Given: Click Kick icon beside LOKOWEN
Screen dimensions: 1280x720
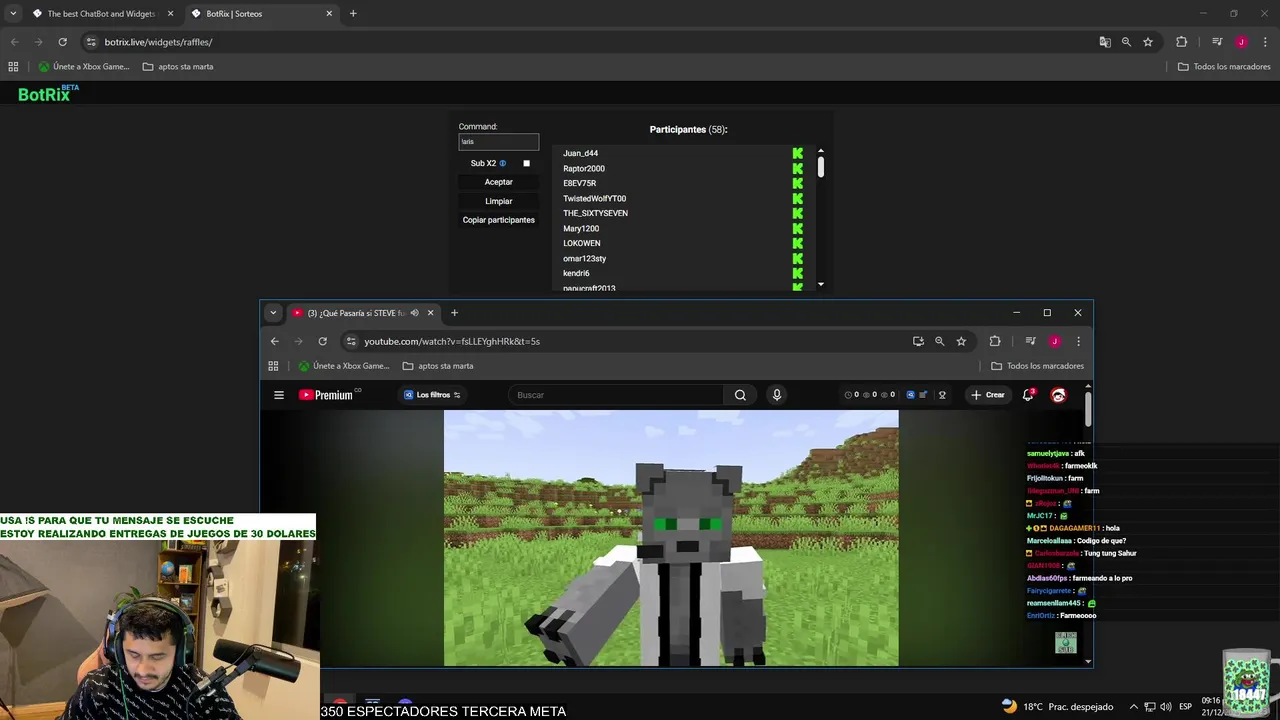Looking at the screenshot, I should coord(798,243).
